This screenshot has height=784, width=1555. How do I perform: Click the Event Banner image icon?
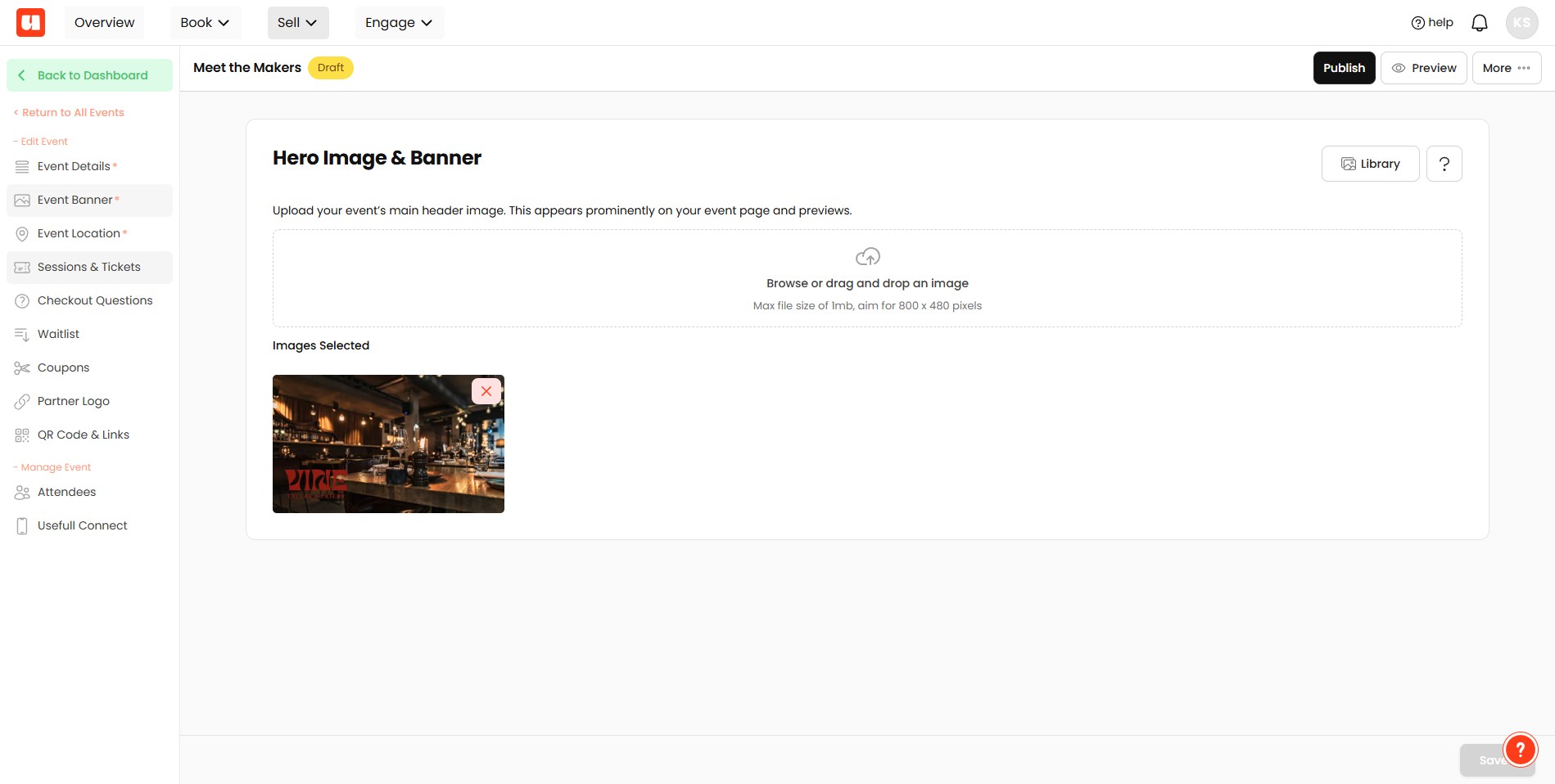tap(22, 201)
